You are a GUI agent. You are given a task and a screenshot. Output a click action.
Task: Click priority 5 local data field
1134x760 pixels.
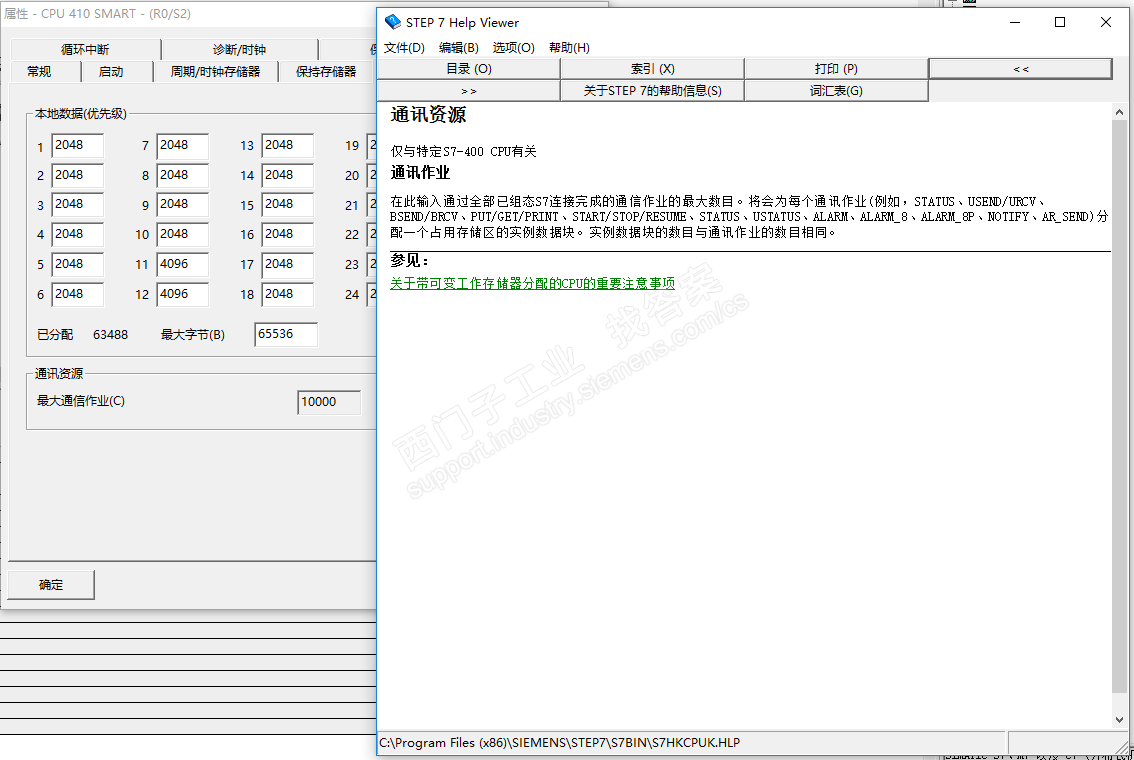77,265
